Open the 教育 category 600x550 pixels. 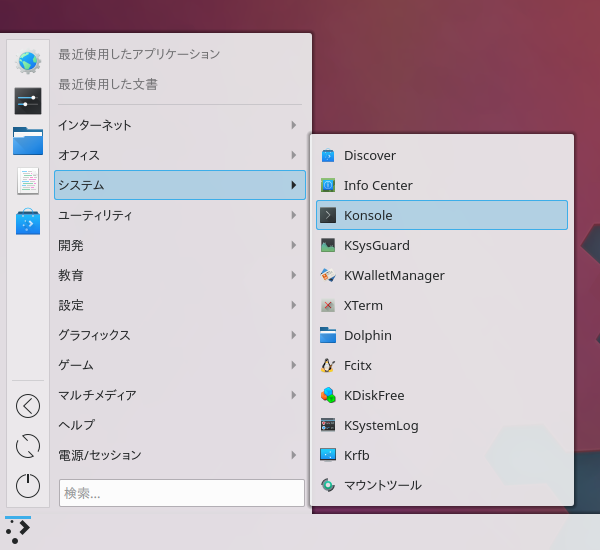(180, 275)
